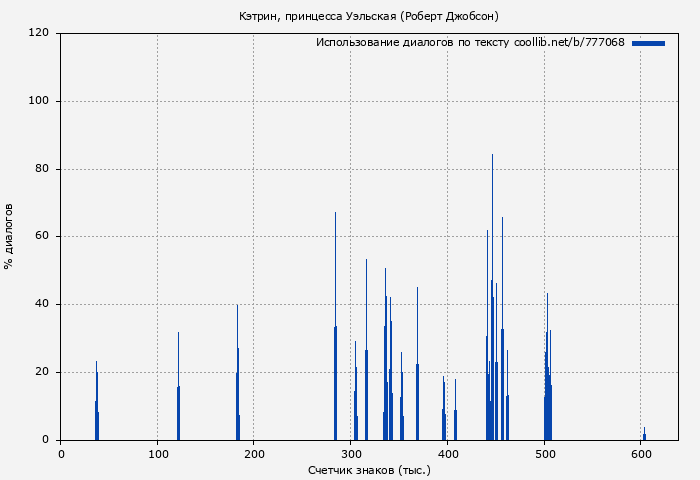Viewport: 700px width, 480px height.
Task: Click the x-axis tick label 600
Action: 641,454
